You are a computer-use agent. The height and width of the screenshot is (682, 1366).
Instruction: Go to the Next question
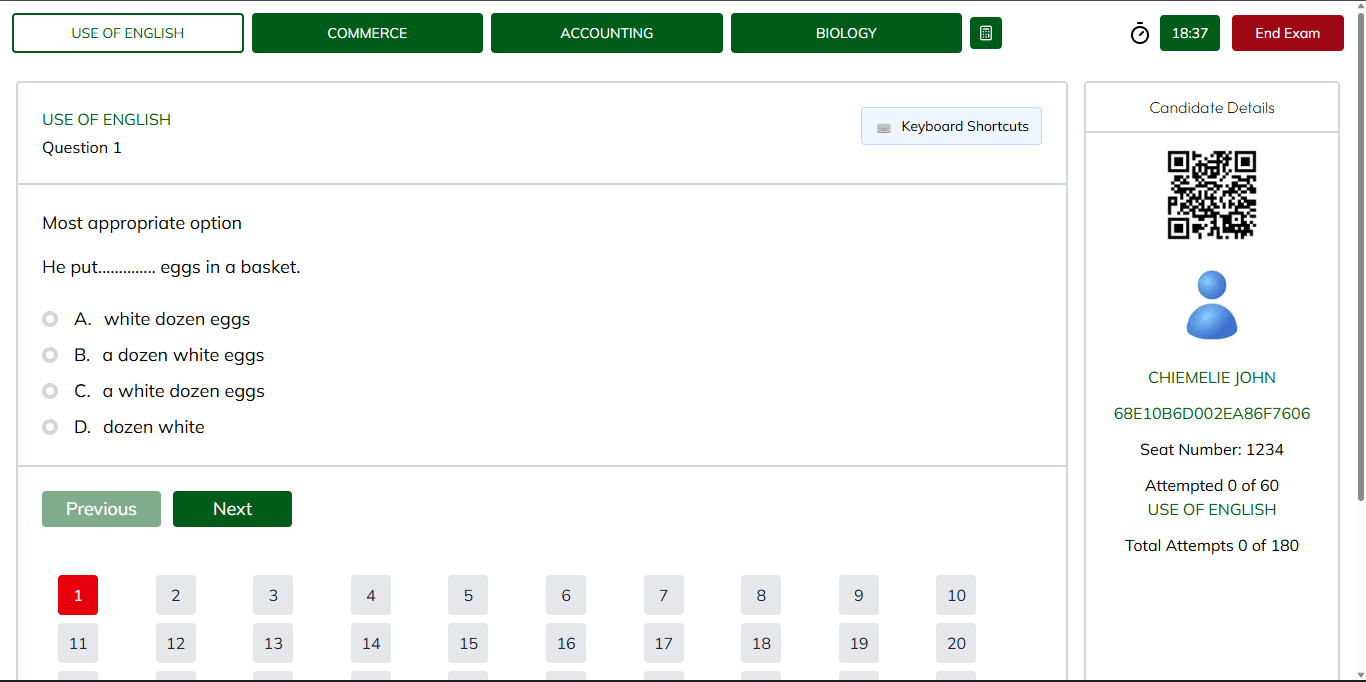232,509
